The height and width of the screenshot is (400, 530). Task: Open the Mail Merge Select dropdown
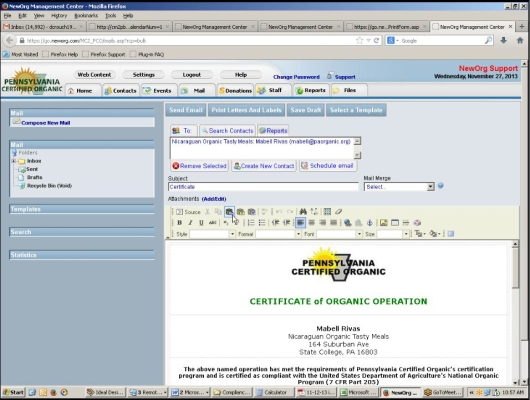pos(399,187)
